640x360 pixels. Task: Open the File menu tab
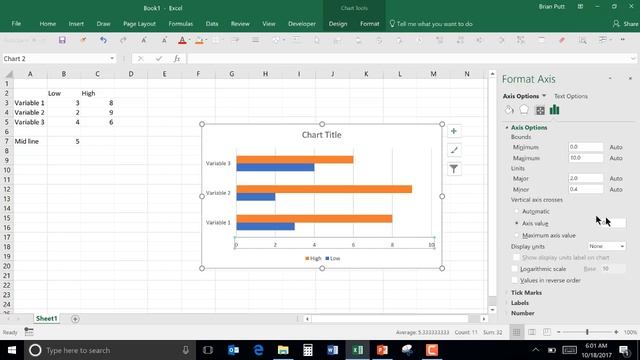pos(16,24)
